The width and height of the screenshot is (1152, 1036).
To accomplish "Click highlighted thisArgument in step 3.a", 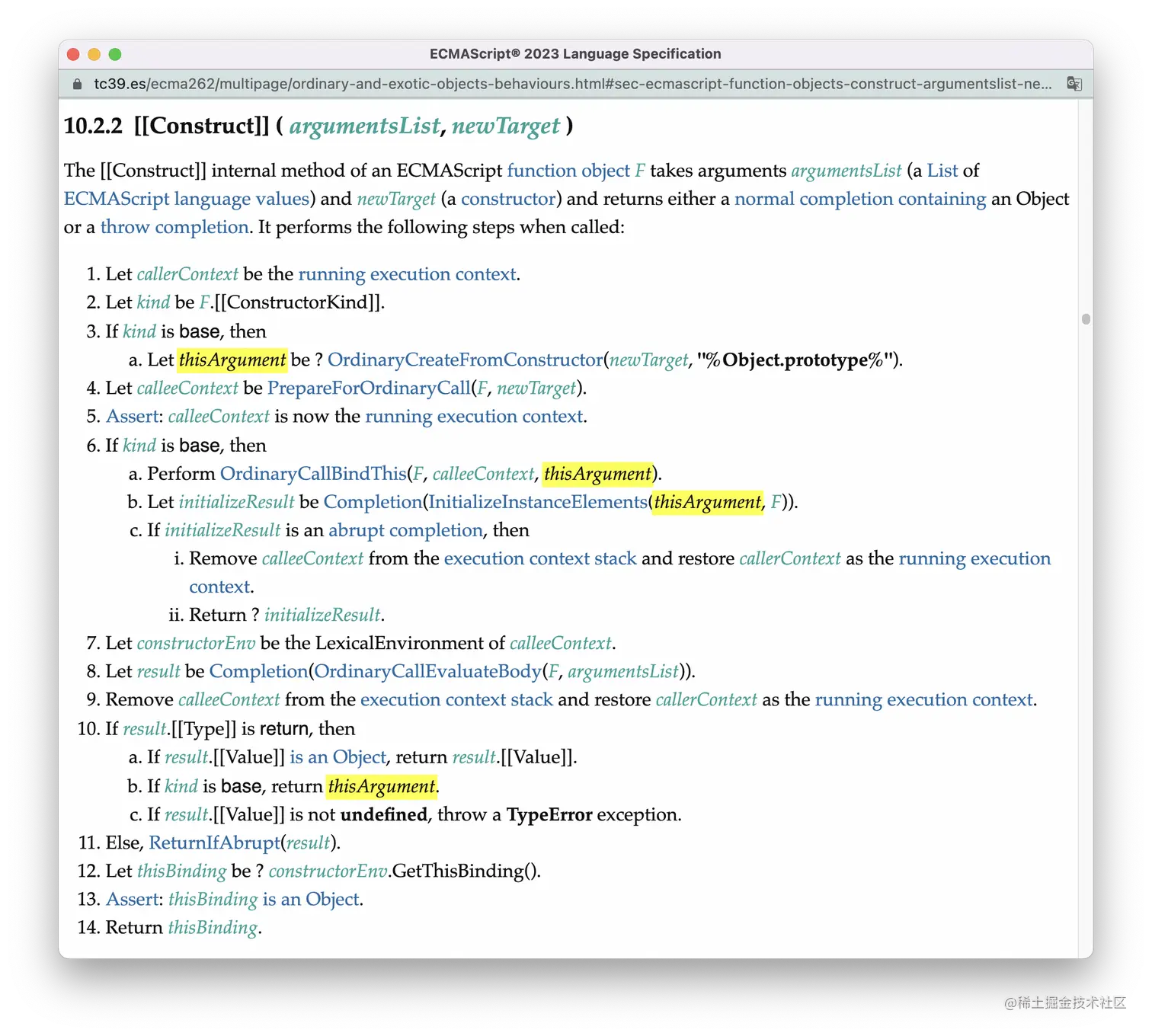I will (x=232, y=360).
